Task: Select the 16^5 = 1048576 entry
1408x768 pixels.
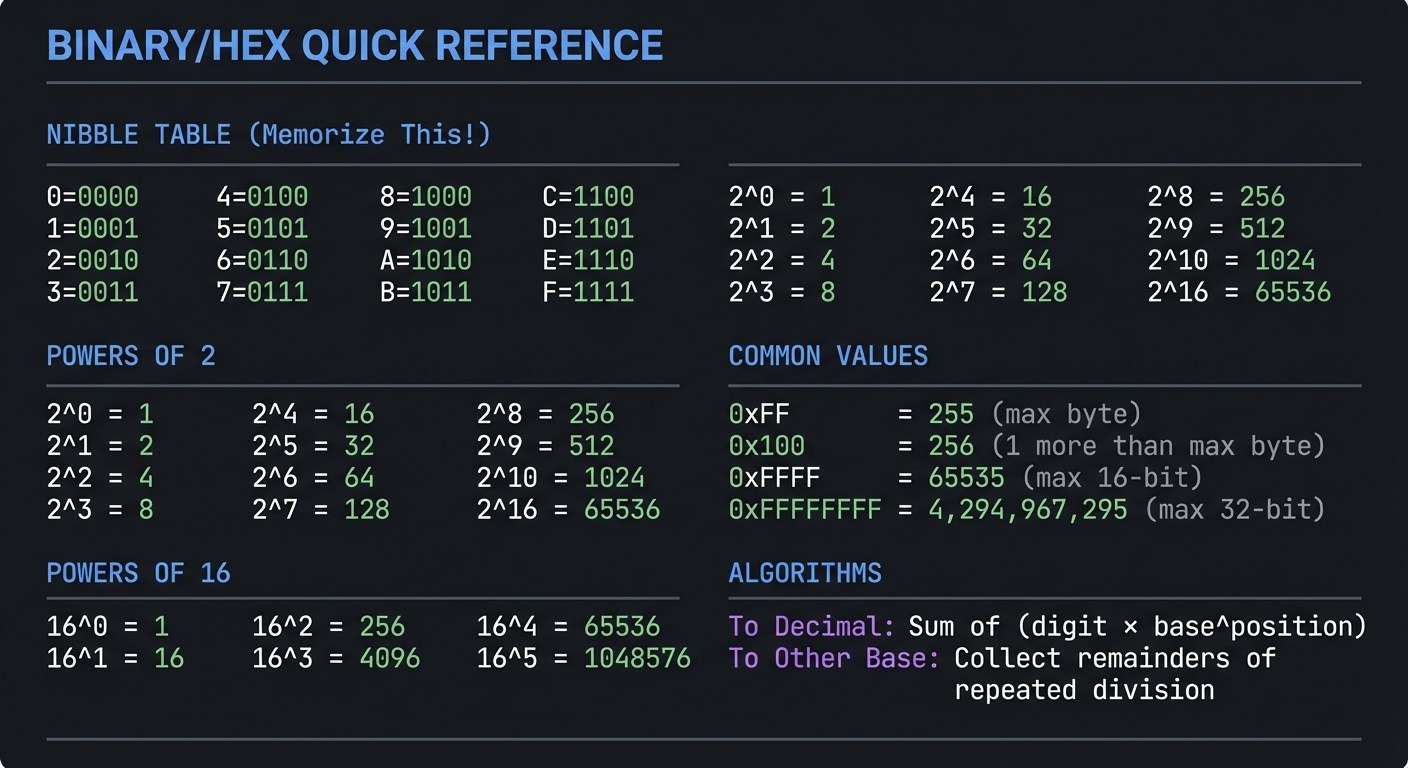Action: tap(583, 659)
